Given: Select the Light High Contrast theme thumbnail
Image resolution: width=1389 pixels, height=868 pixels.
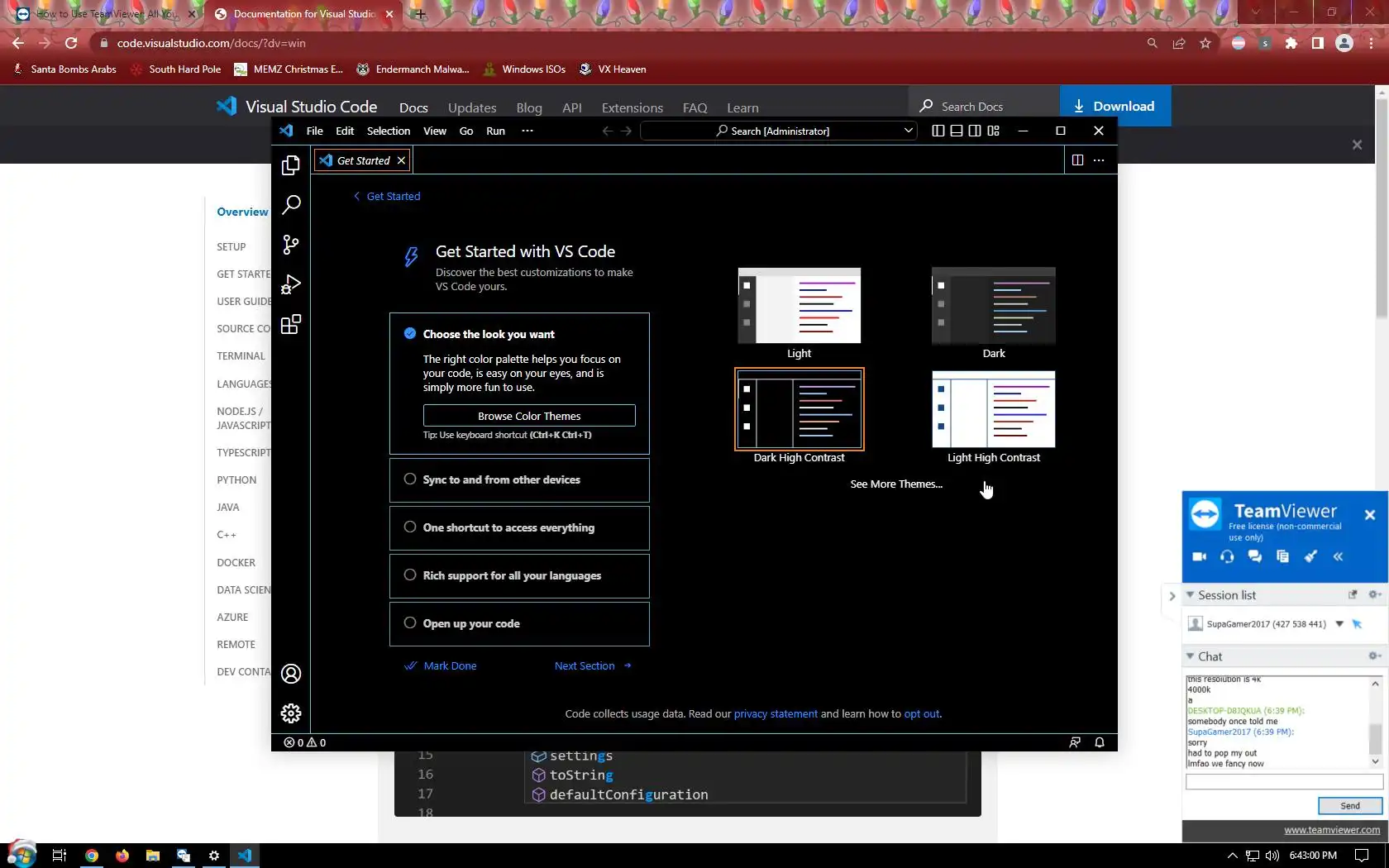Looking at the screenshot, I should point(994,409).
